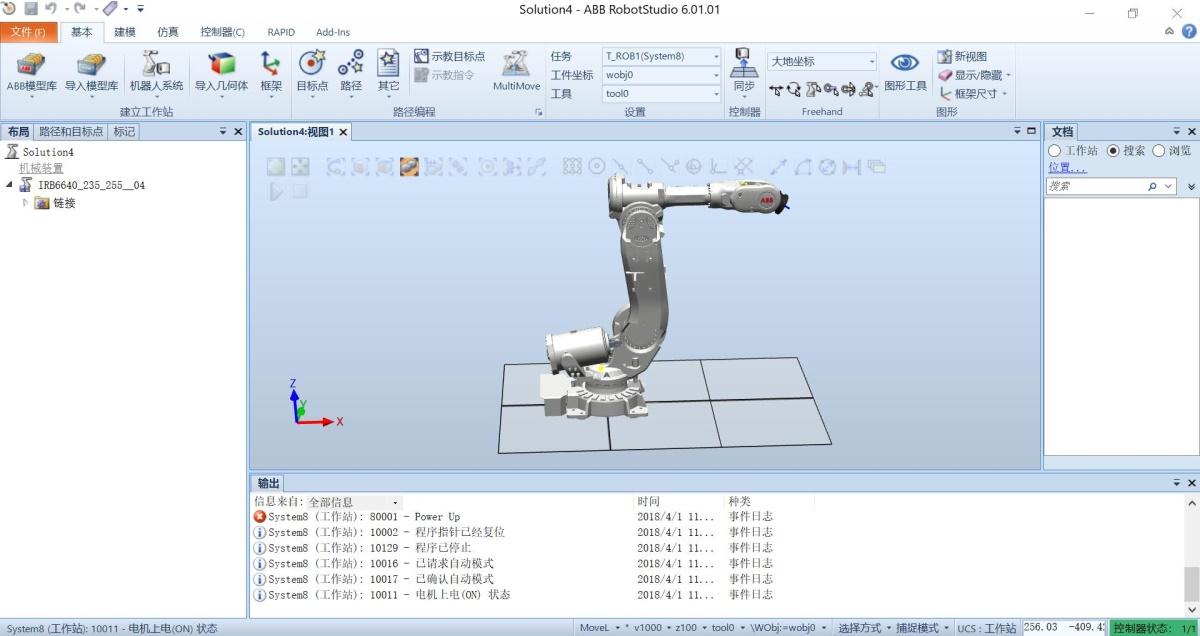The width and height of the screenshot is (1200, 636).
Task: Open the 选择方式 status bar dropdown
Action: (x=864, y=628)
